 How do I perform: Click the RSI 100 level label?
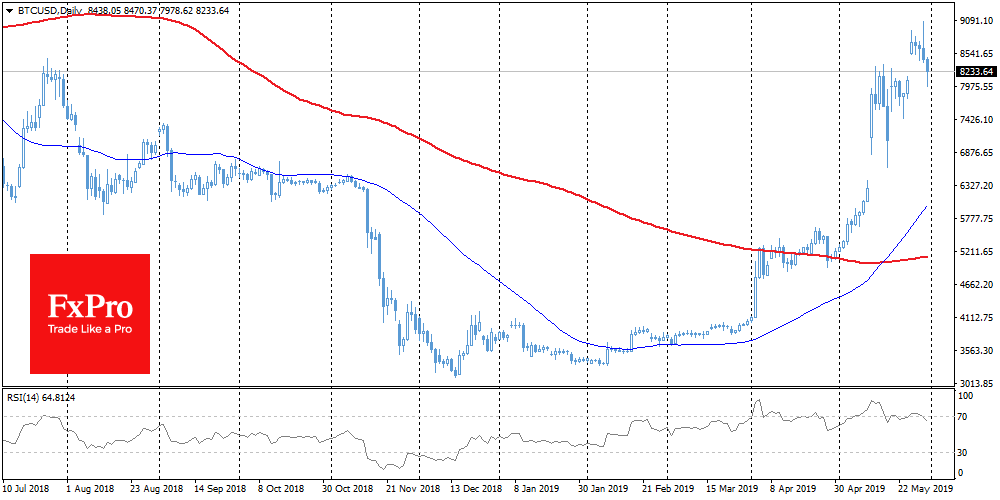[x=966, y=398]
